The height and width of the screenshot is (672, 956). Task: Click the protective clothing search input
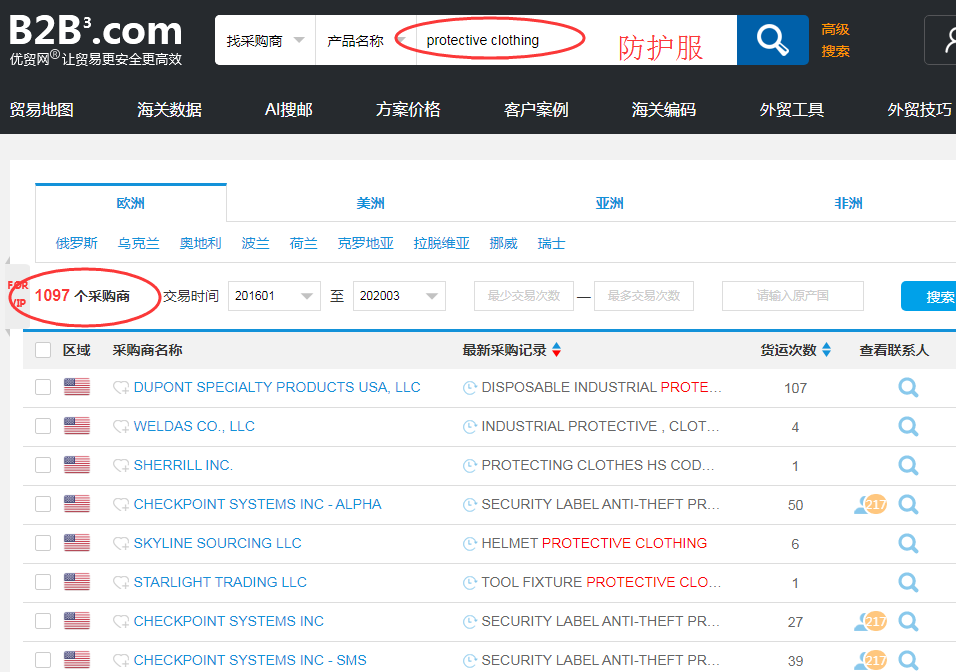[576, 40]
